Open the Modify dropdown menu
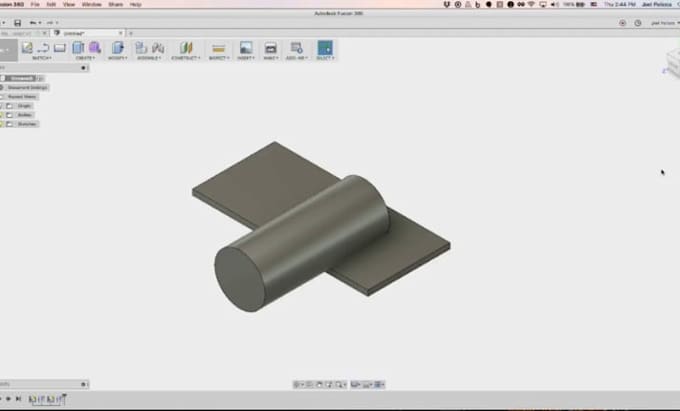This screenshot has height=411, width=680. [x=118, y=58]
